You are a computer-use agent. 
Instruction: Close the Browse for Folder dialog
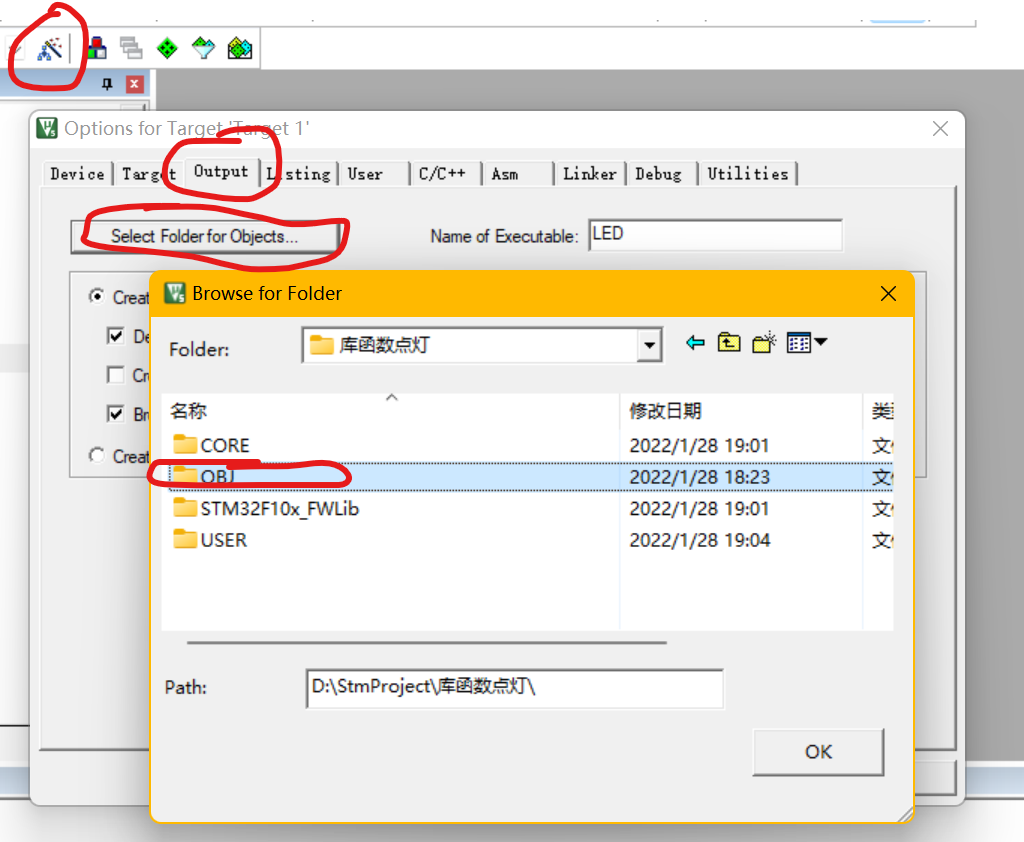[x=888, y=294]
